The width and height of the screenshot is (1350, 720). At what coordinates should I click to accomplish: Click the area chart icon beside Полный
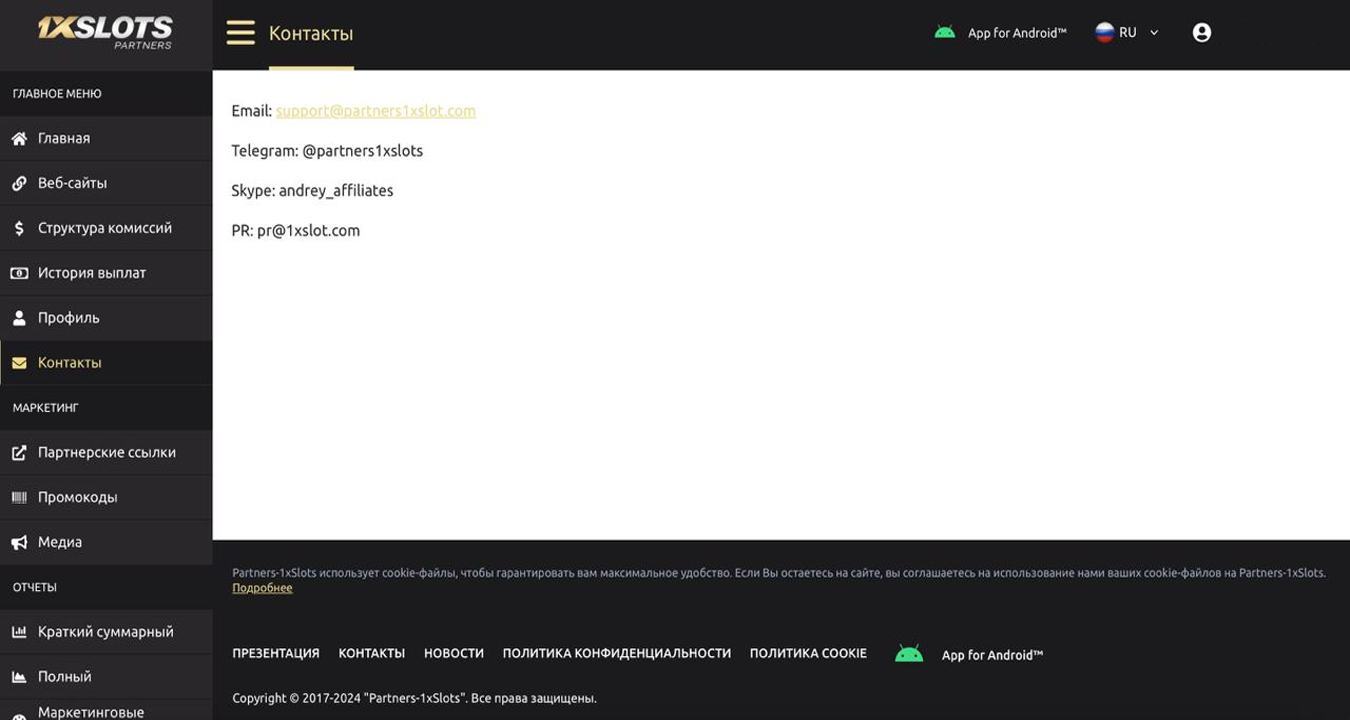(x=19, y=677)
